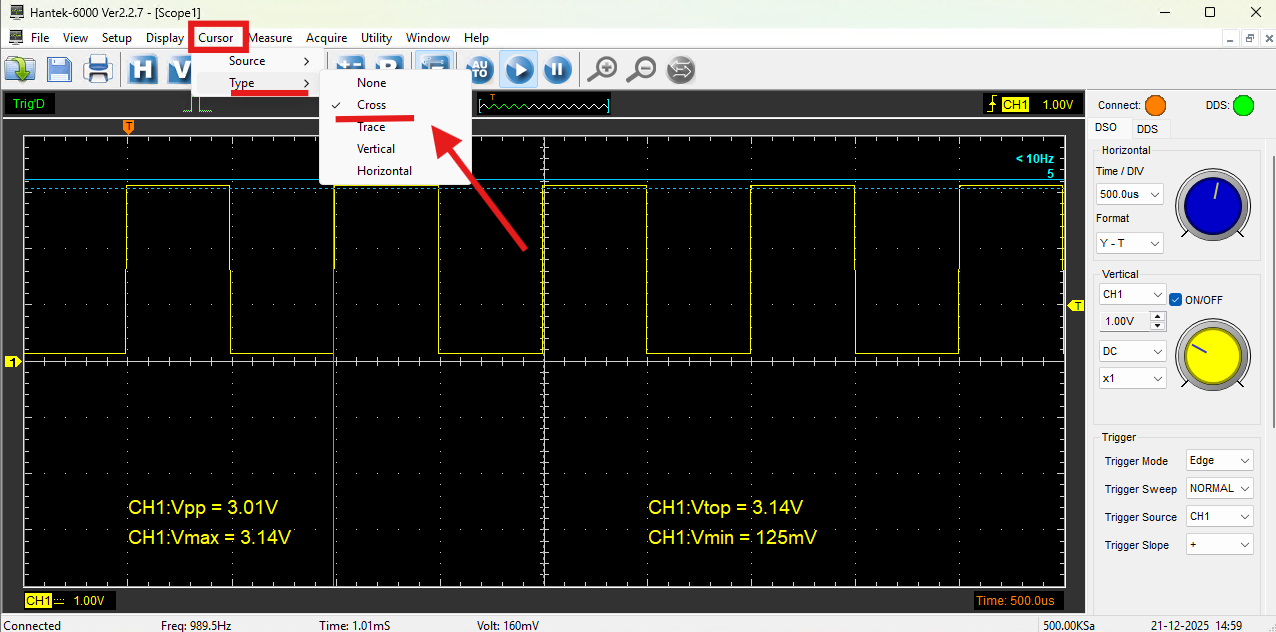Viewport: 1276px width, 632px height.
Task: Increase the 1.00V volts/div stepper
Action: pyautogui.click(x=1158, y=317)
